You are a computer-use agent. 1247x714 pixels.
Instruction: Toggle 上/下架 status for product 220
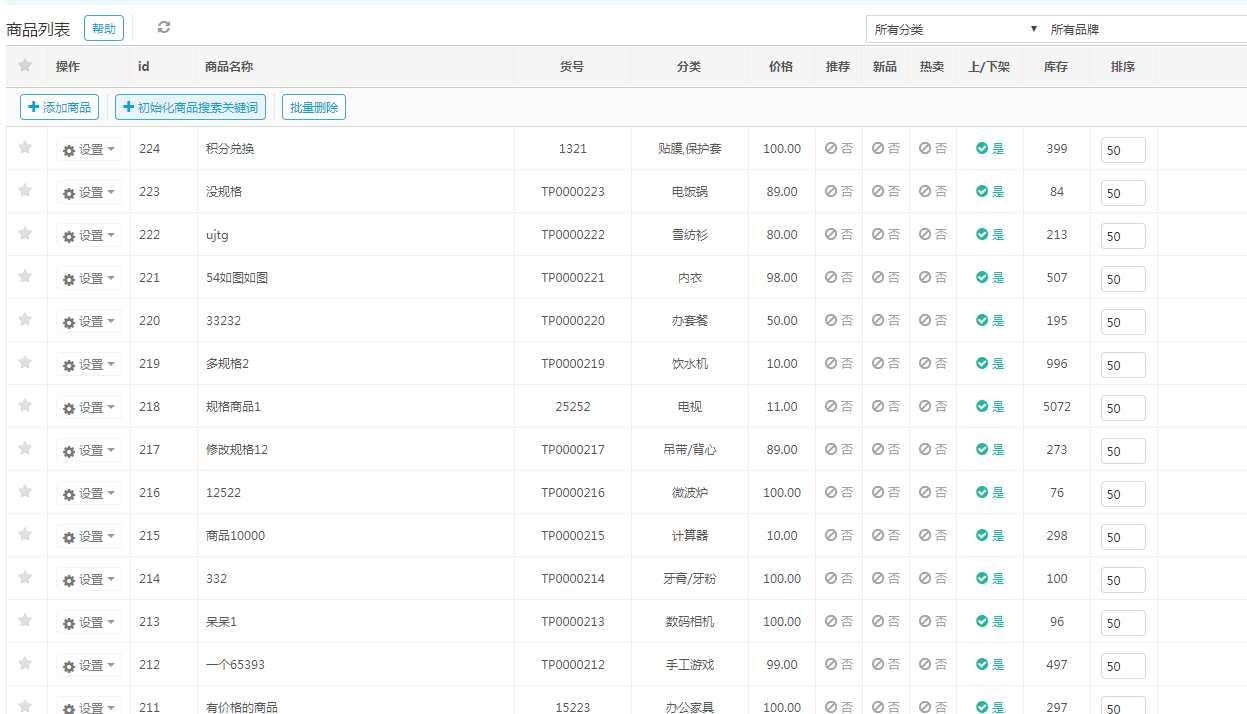tap(989, 321)
